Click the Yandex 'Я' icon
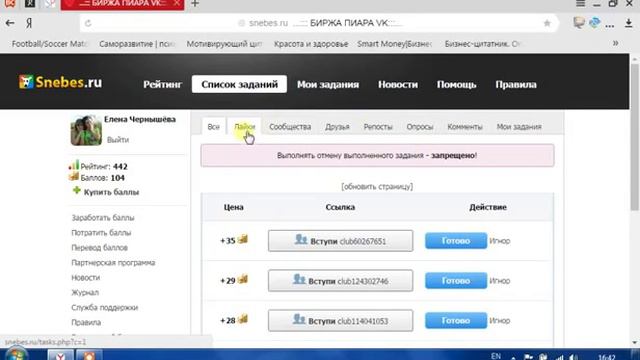The width and height of the screenshot is (640, 360). pyautogui.click(x=29, y=23)
